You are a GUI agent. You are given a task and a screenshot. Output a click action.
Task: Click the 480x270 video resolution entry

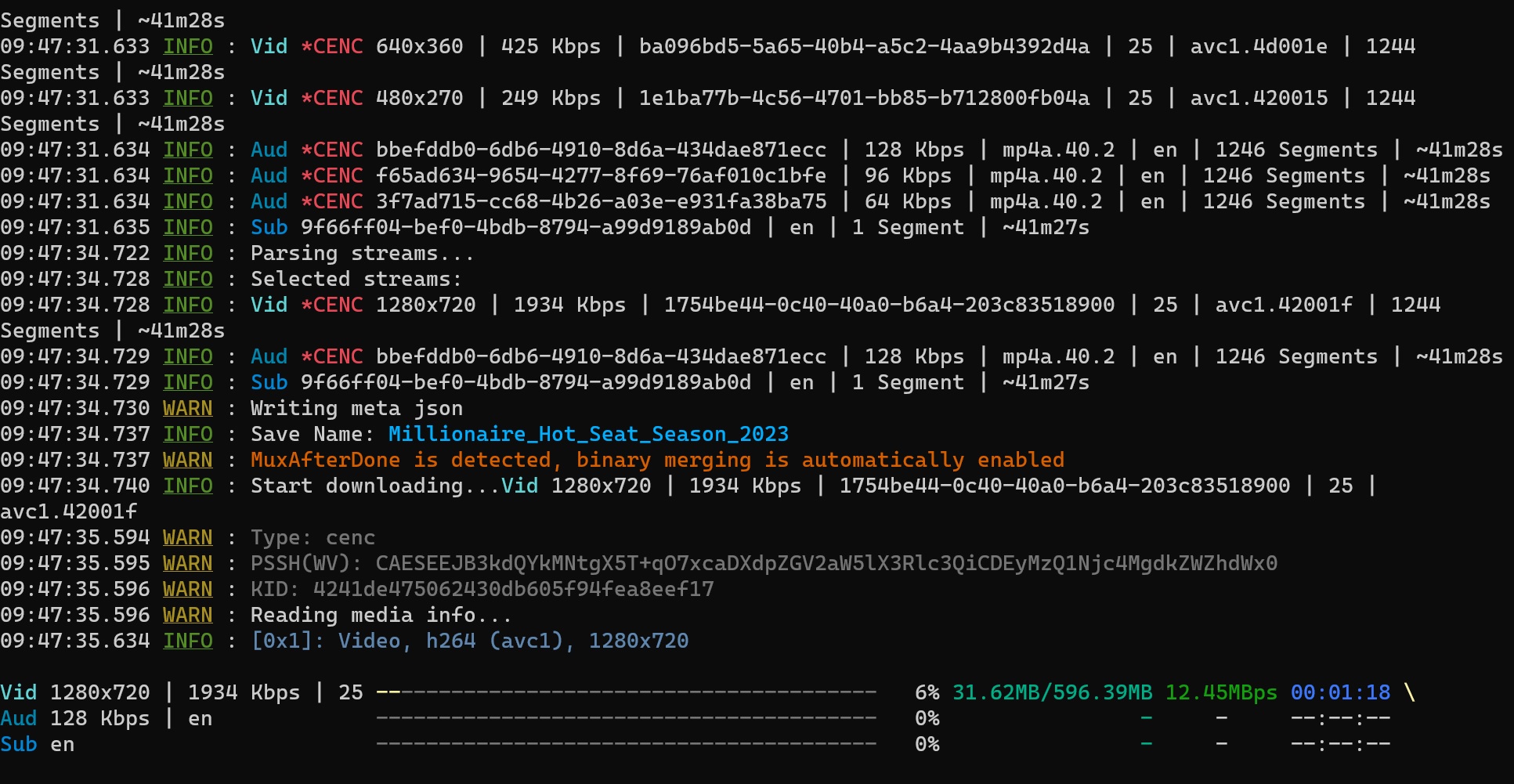tap(419, 98)
